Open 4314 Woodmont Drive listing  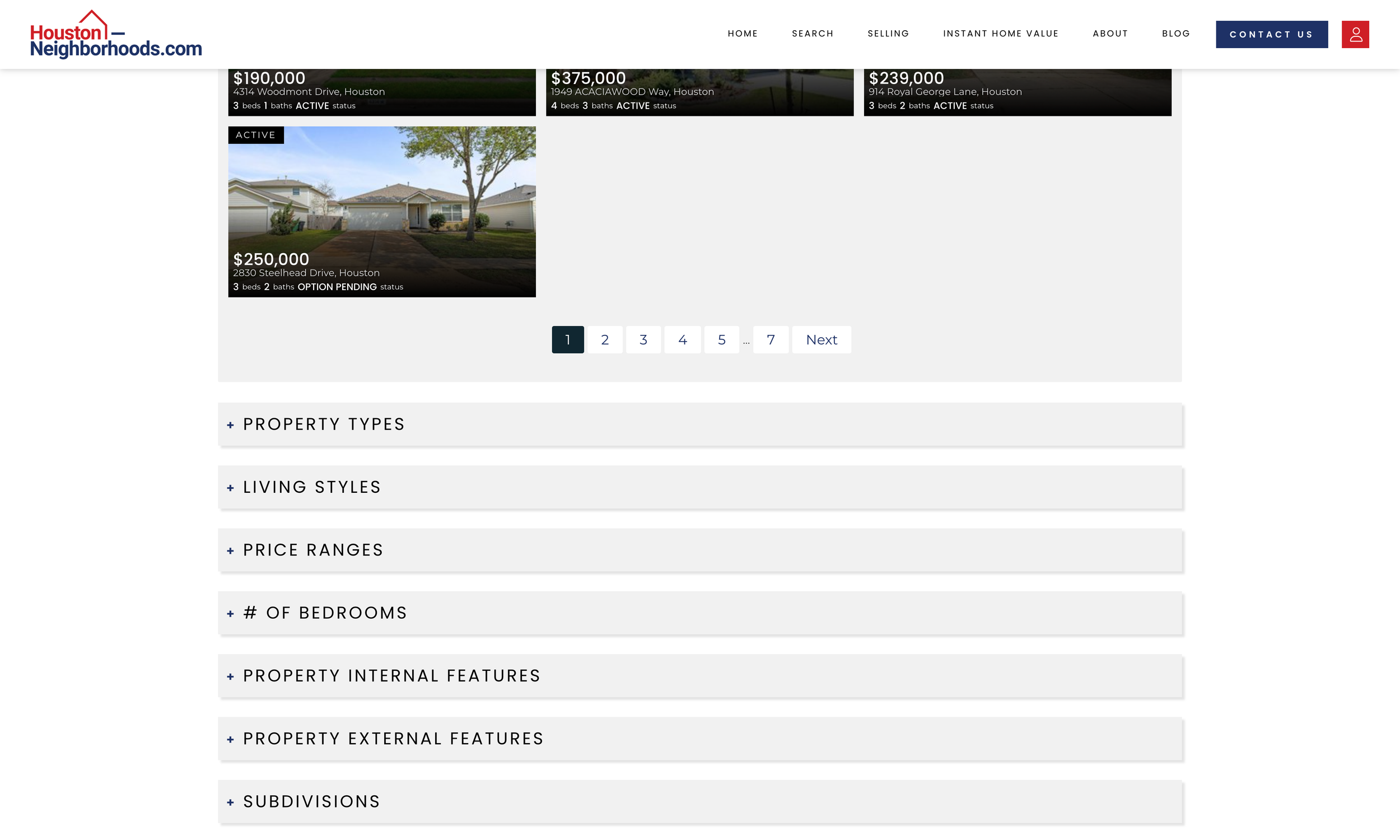coord(382,92)
